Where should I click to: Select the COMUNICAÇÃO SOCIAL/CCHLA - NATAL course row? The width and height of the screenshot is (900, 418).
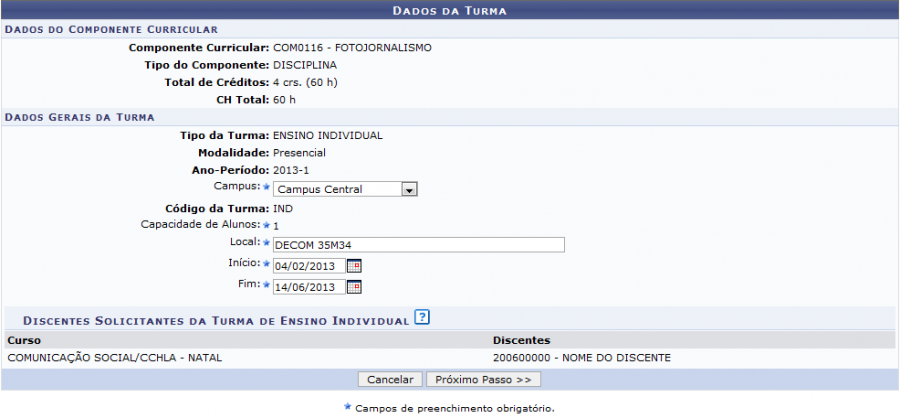[x=115, y=357]
